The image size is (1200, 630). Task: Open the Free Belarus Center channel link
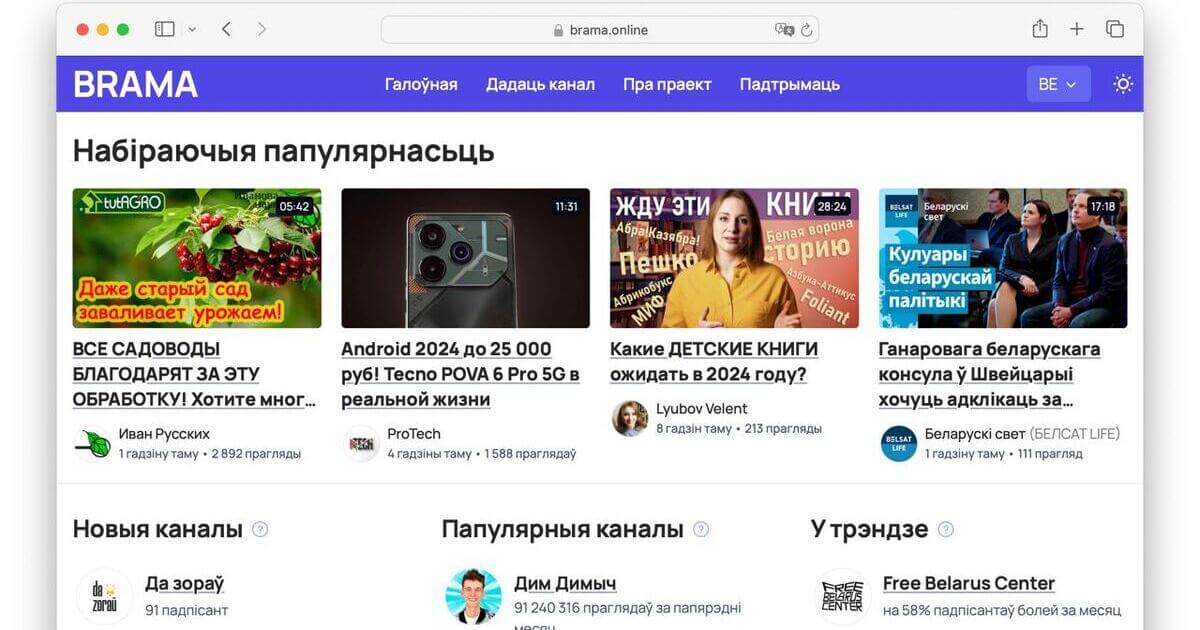coord(968,582)
